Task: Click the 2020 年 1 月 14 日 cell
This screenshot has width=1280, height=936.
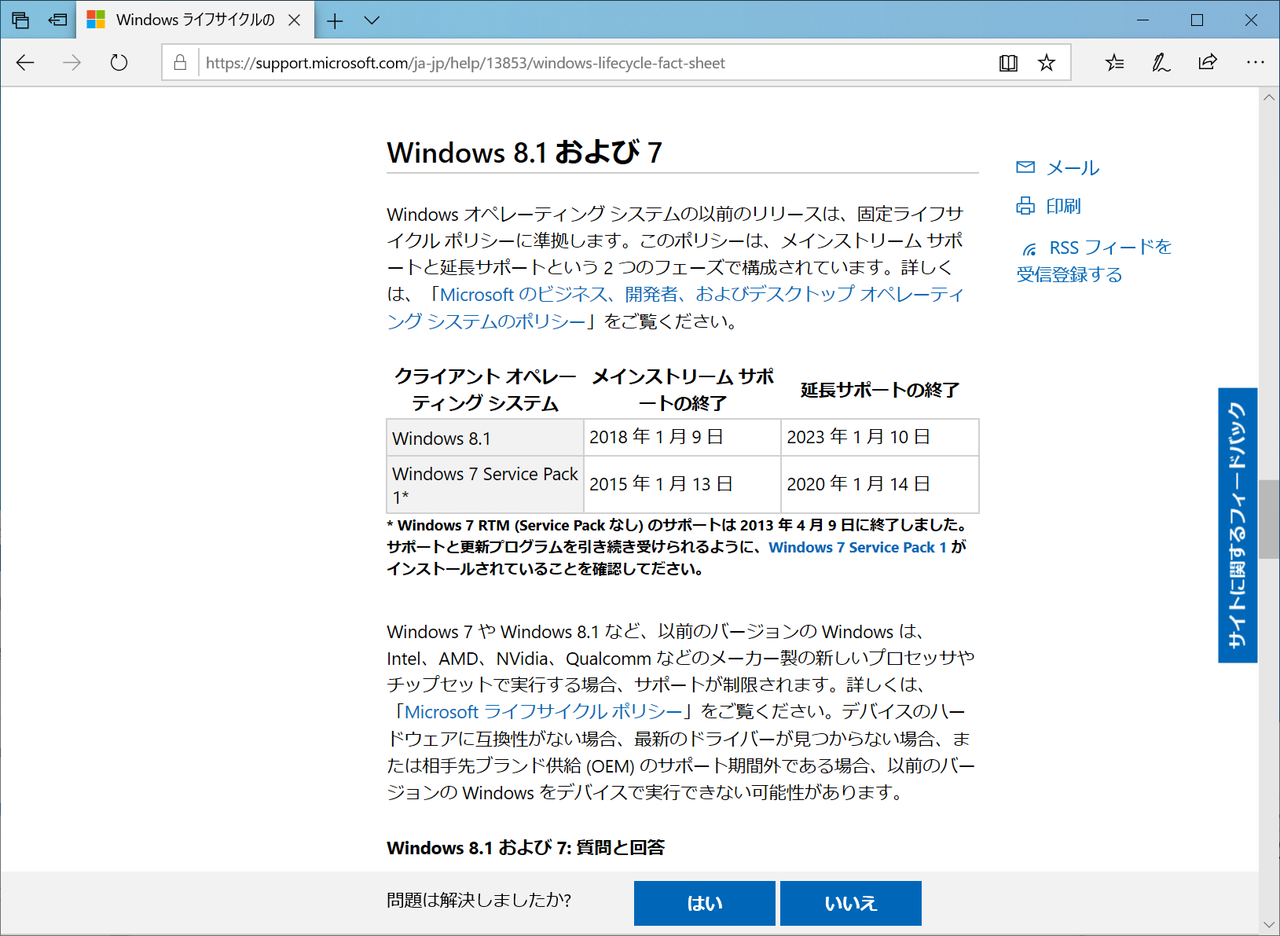Action: point(880,485)
